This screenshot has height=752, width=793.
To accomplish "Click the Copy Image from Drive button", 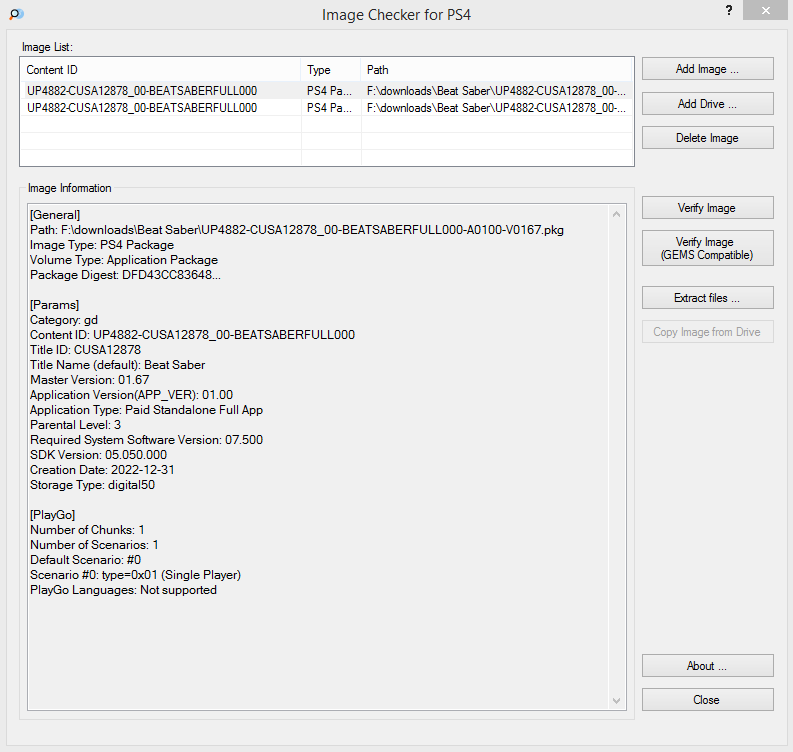I will [x=708, y=332].
